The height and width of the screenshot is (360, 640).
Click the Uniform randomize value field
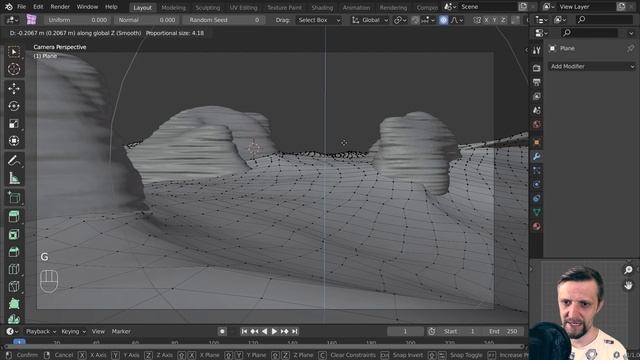(x=78, y=20)
